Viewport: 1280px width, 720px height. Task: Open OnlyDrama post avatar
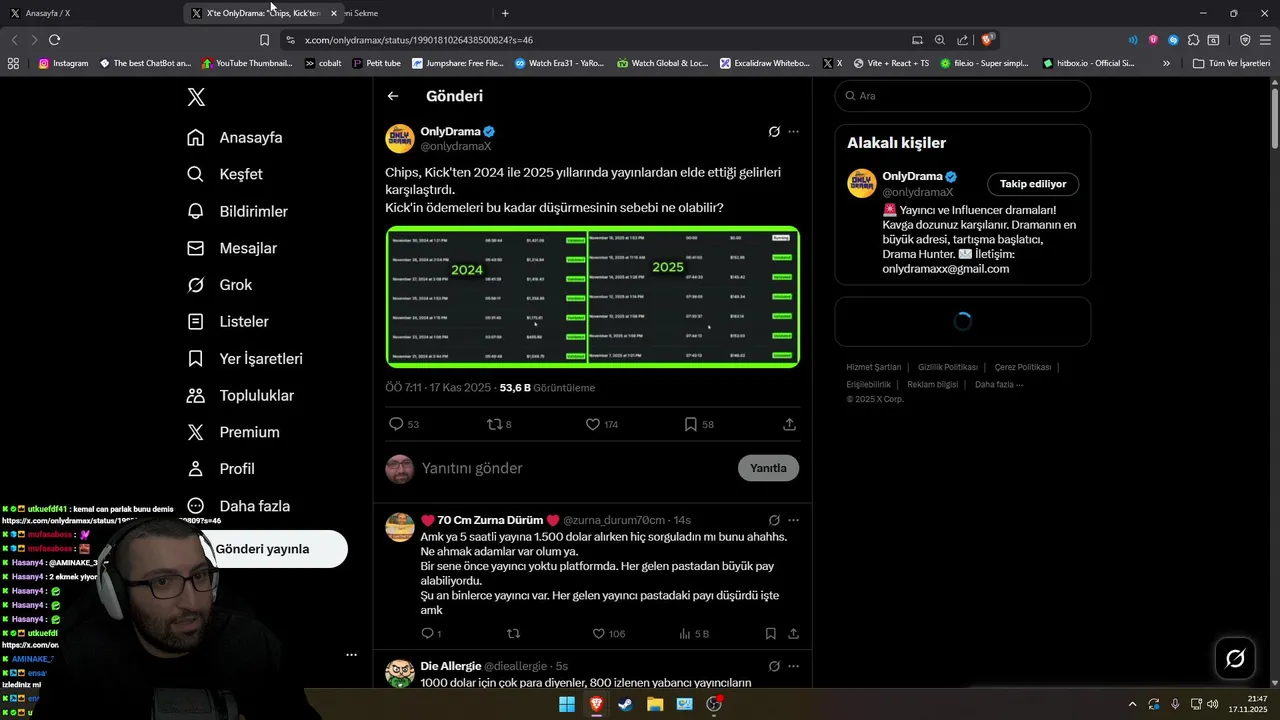[400, 138]
